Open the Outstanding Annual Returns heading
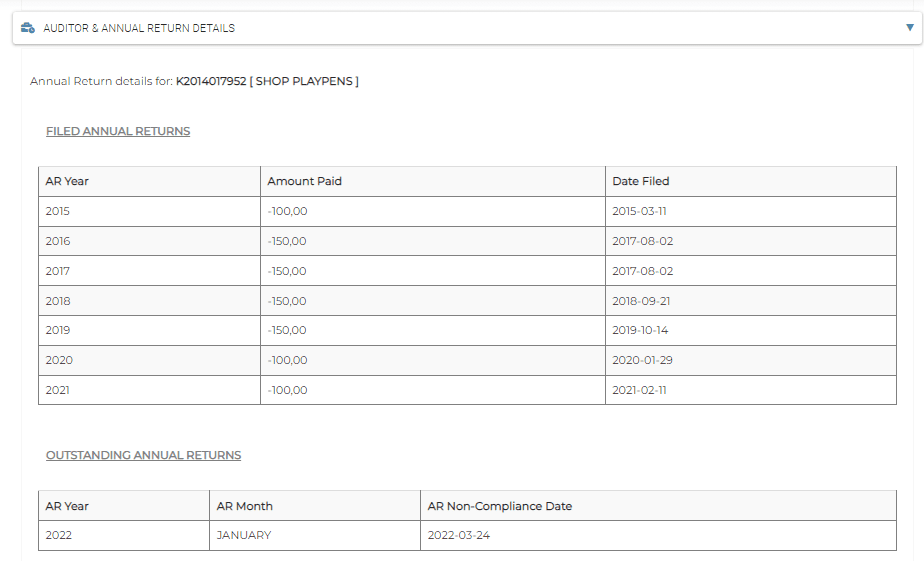The width and height of the screenshot is (924, 561). pos(143,455)
